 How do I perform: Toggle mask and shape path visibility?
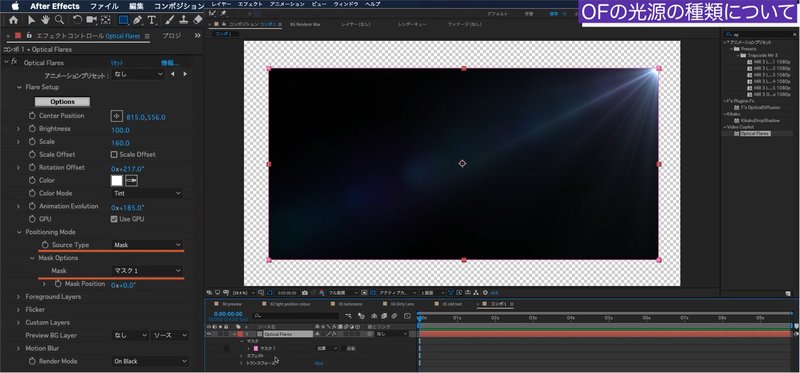269,293
